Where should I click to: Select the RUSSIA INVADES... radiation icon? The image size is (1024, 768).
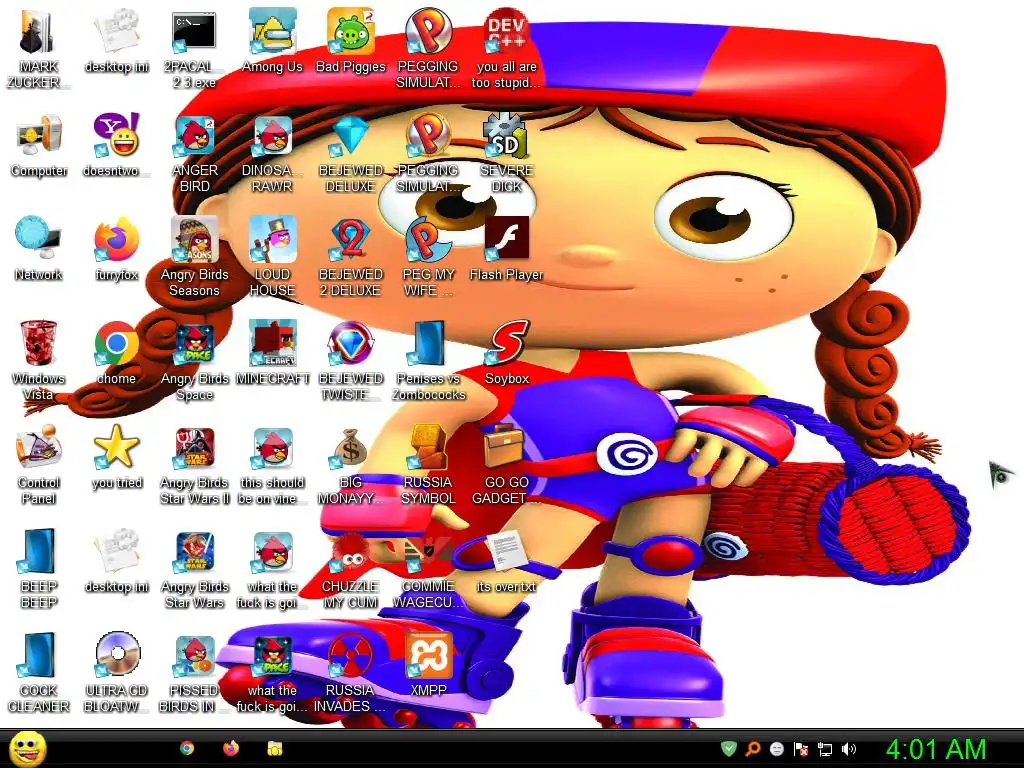(350, 672)
